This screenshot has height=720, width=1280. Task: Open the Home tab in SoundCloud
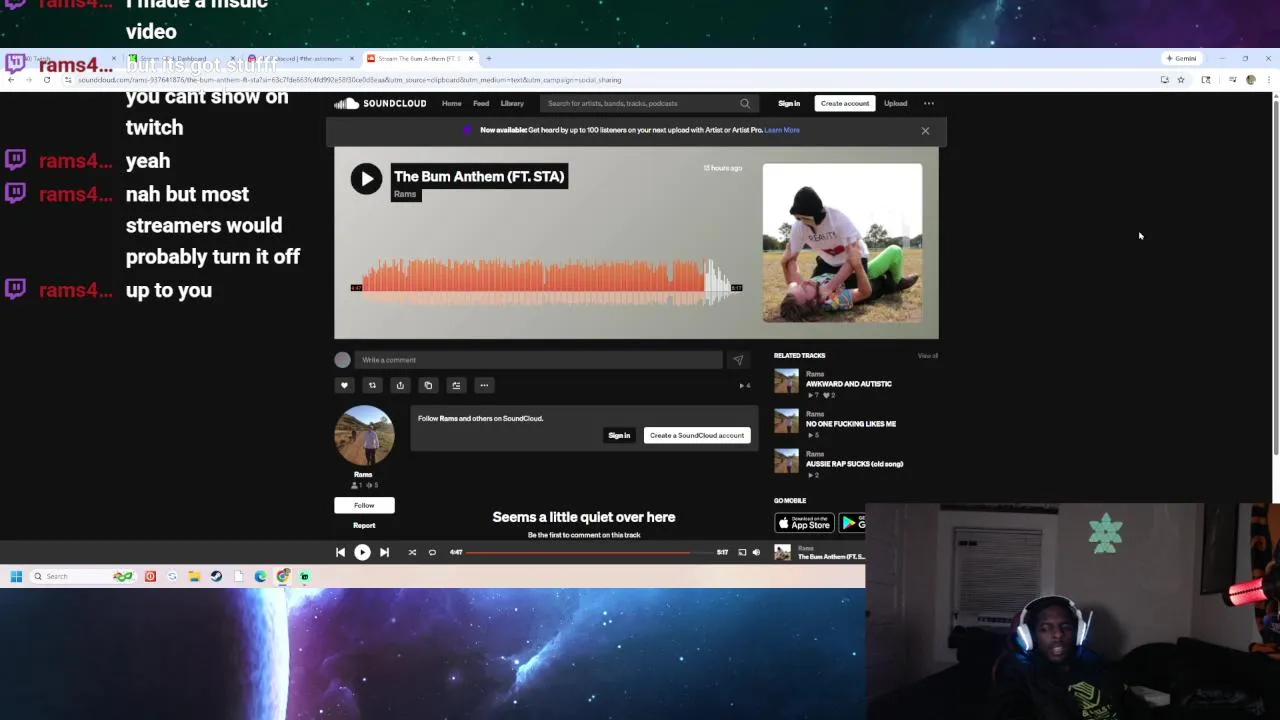(452, 103)
